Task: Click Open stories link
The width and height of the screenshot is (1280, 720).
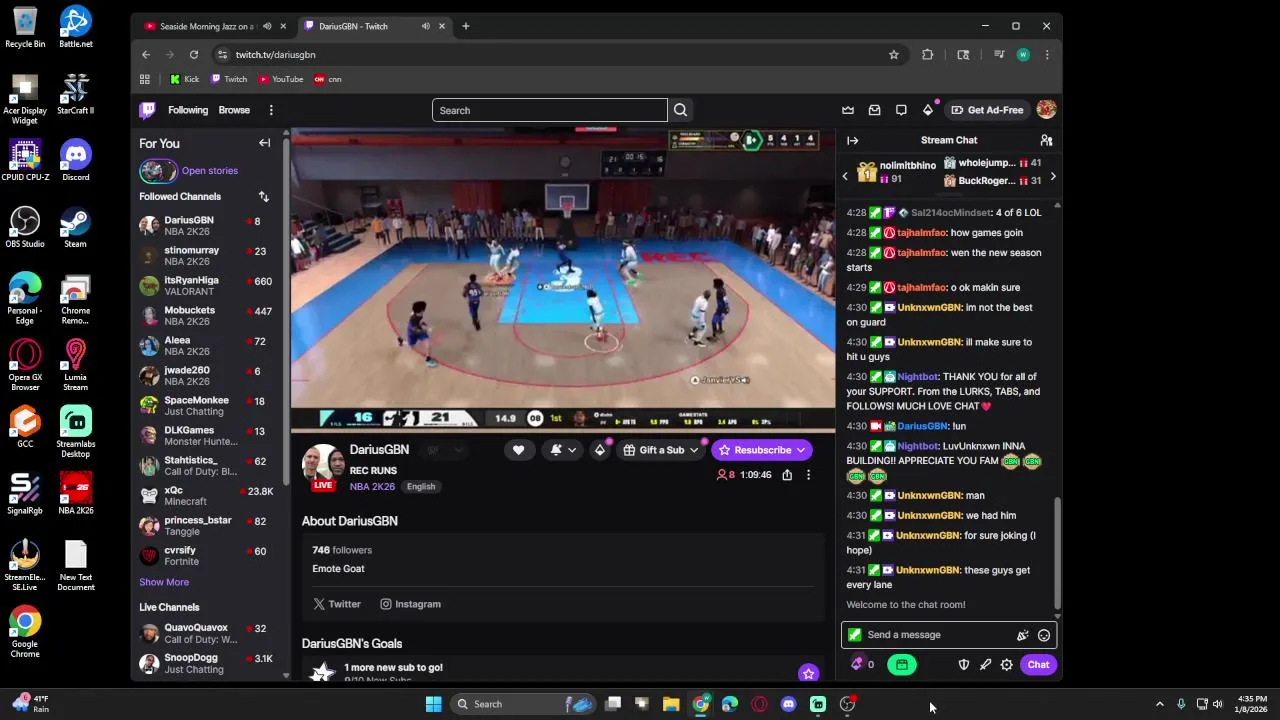Action: pyautogui.click(x=210, y=171)
